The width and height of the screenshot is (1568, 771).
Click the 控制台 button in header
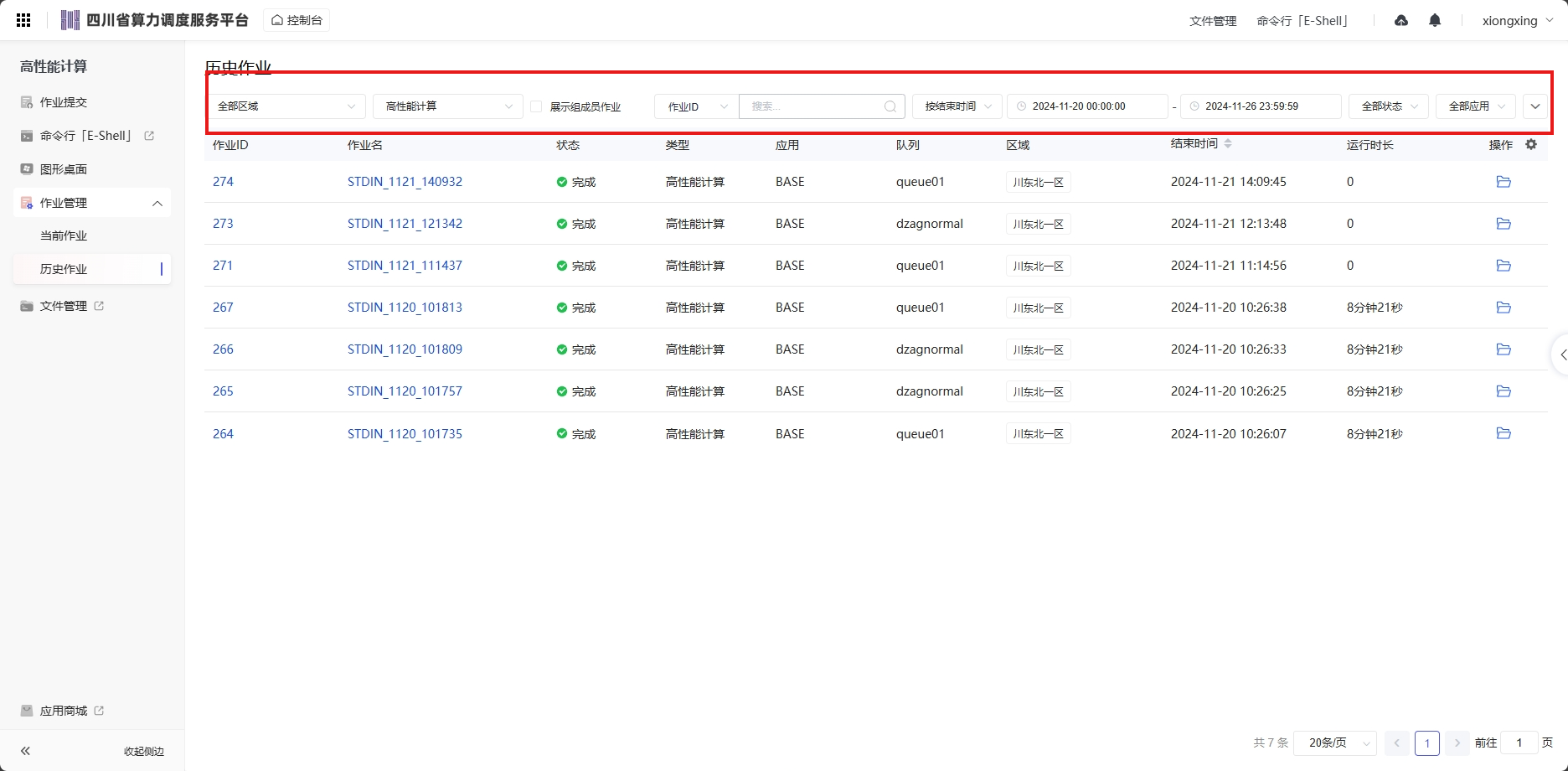coord(297,20)
